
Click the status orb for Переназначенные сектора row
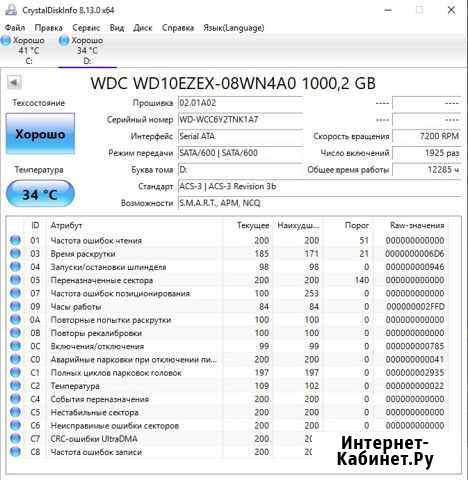pyautogui.click(x=15, y=280)
